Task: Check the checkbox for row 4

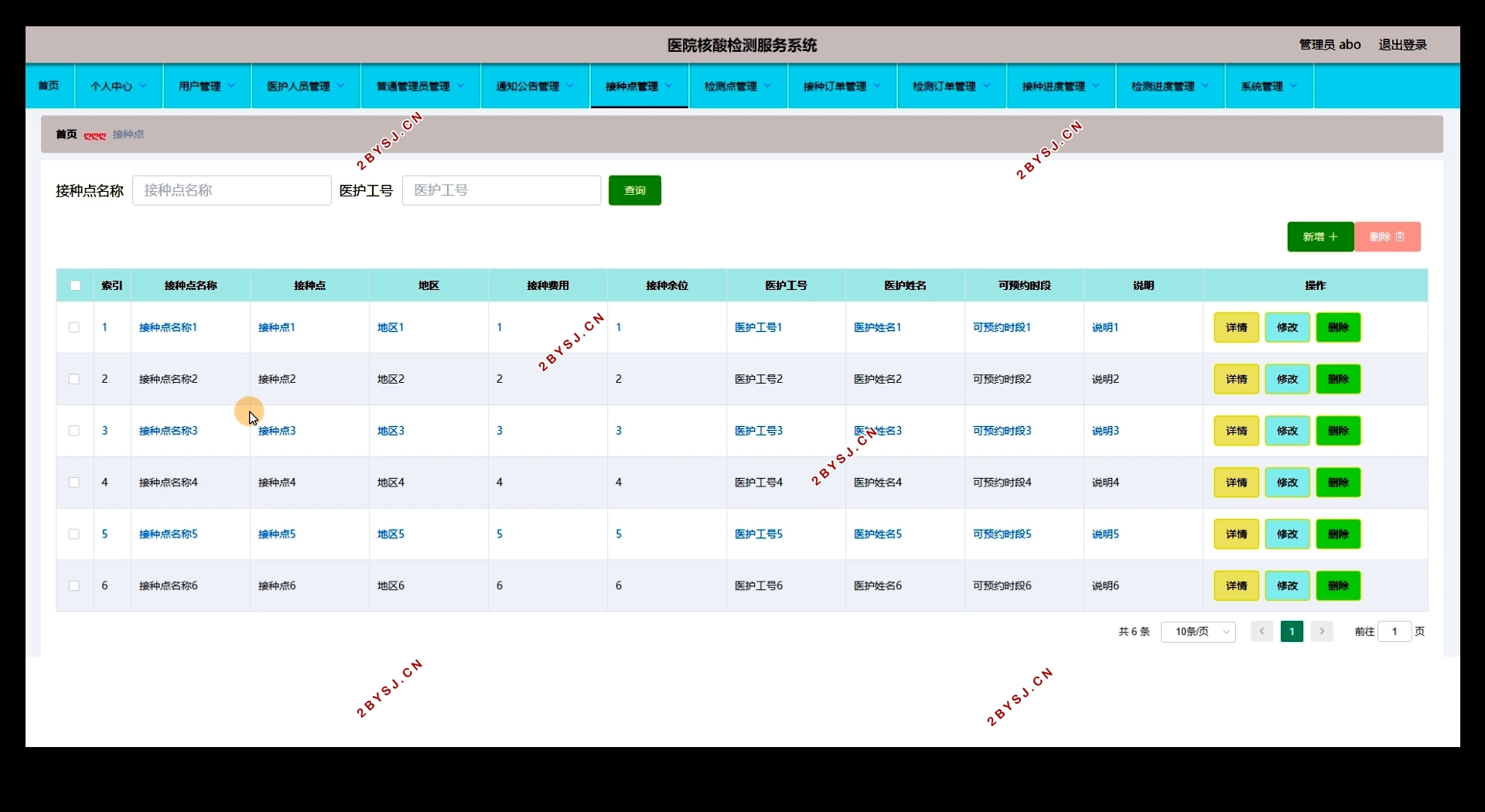Action: click(x=74, y=483)
